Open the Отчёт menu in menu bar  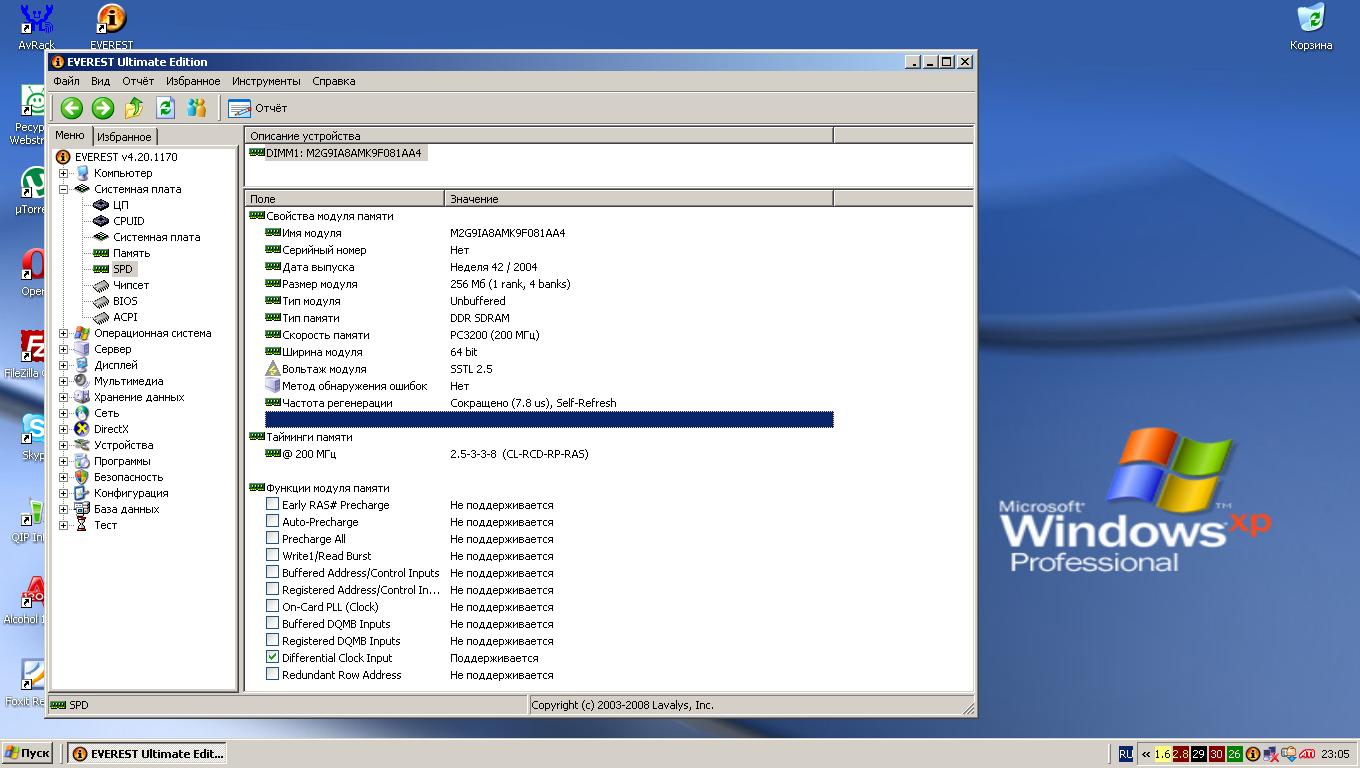tap(138, 81)
